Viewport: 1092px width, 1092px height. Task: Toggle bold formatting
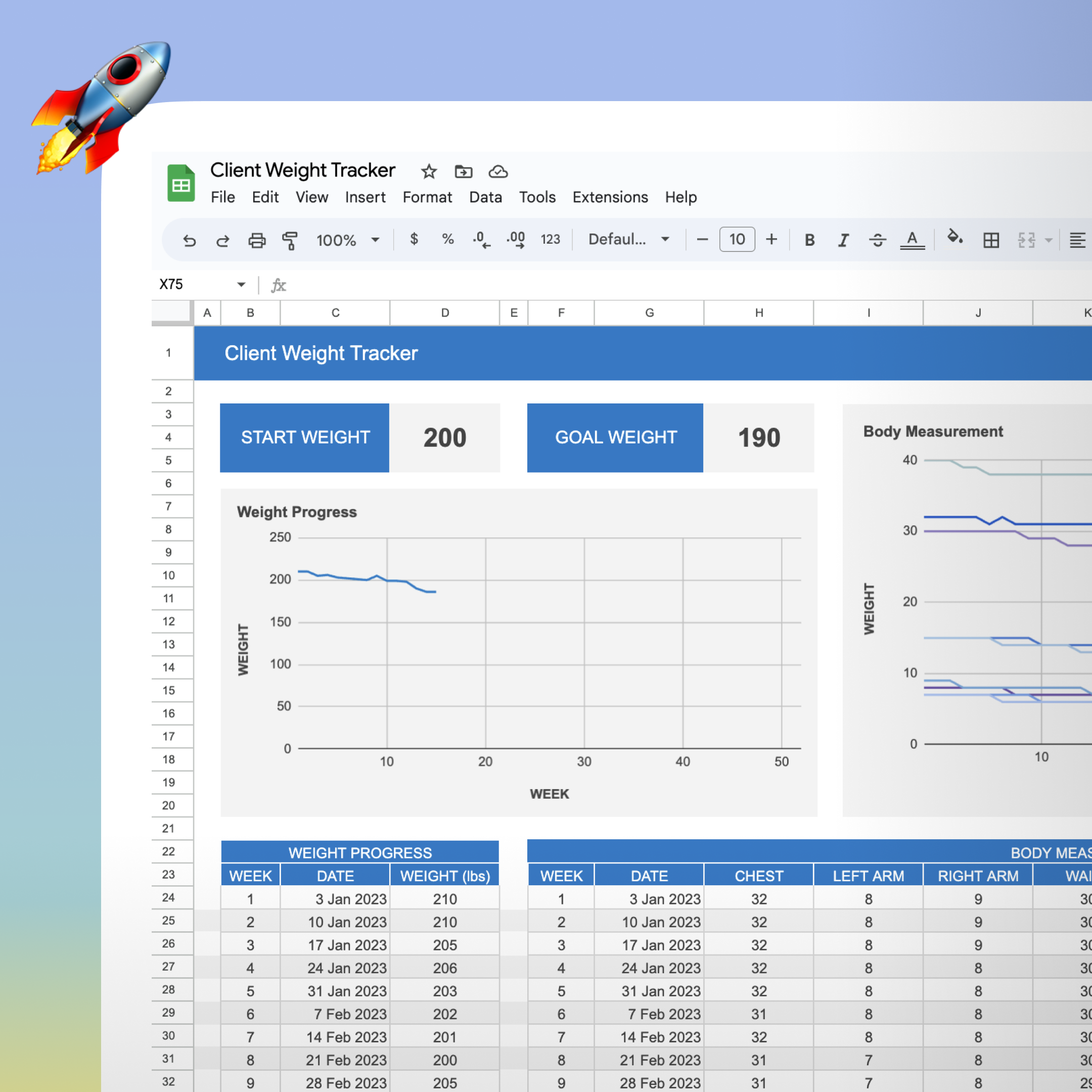click(809, 240)
